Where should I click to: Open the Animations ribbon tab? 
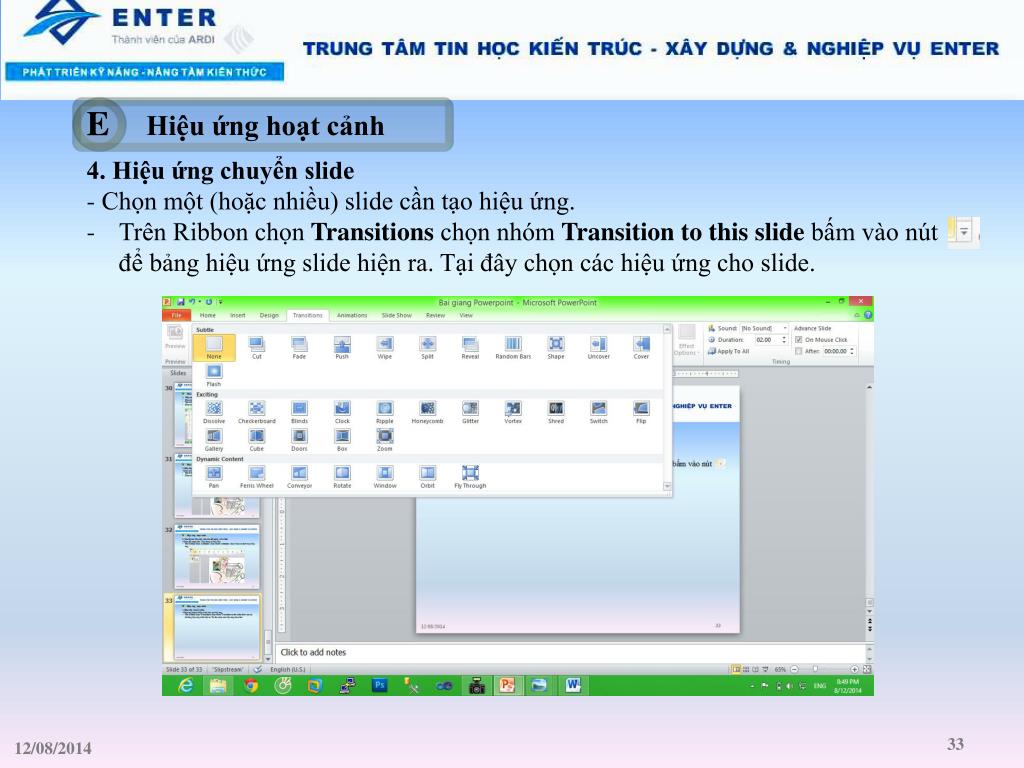click(x=352, y=315)
